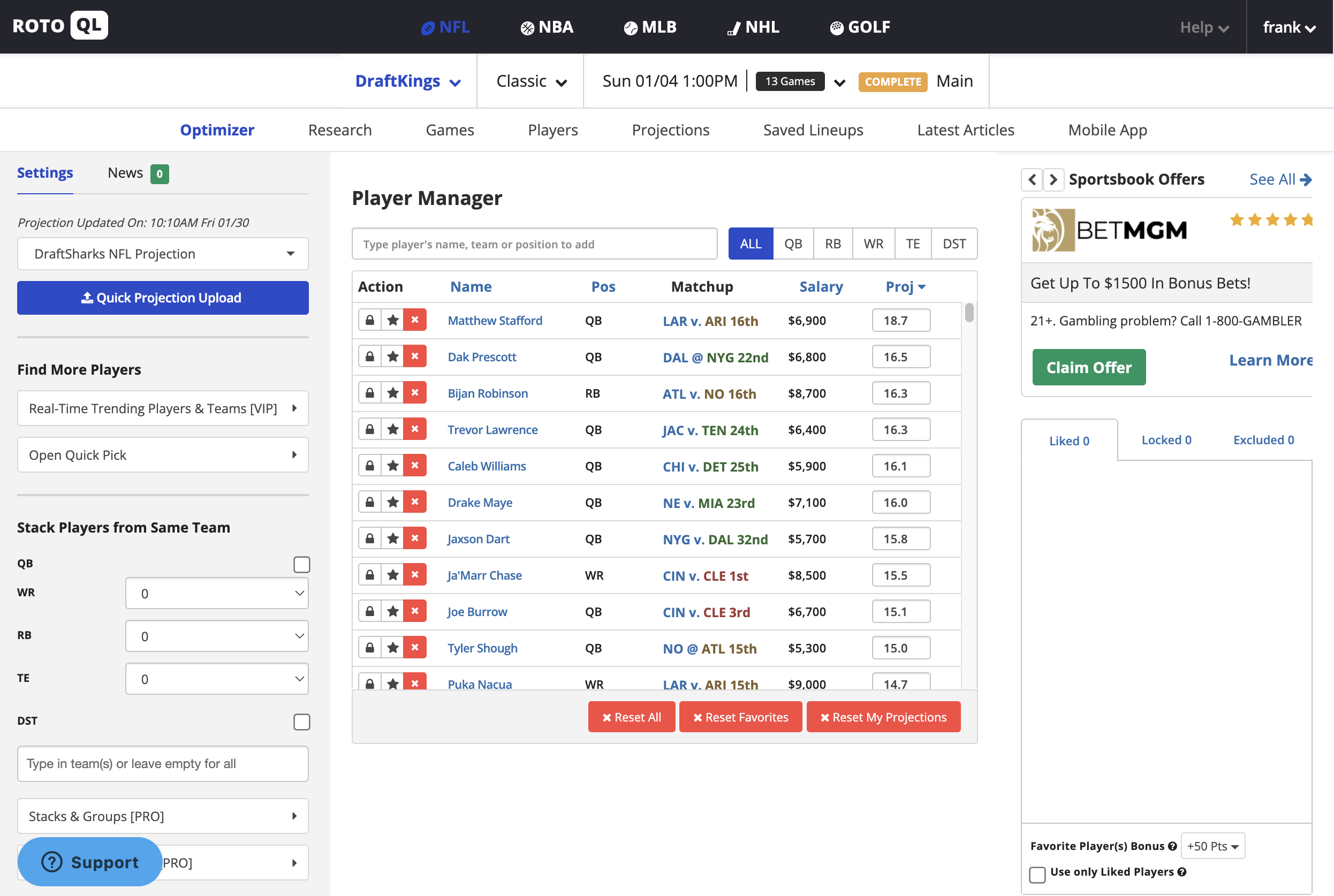Expand Open Quick Pick

[163, 455]
